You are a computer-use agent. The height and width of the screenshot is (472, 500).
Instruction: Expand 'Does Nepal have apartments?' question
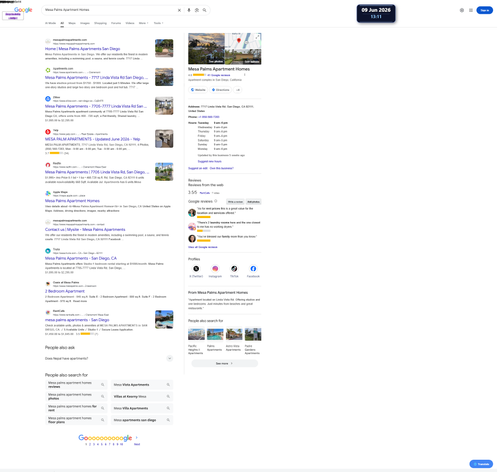(x=109, y=360)
